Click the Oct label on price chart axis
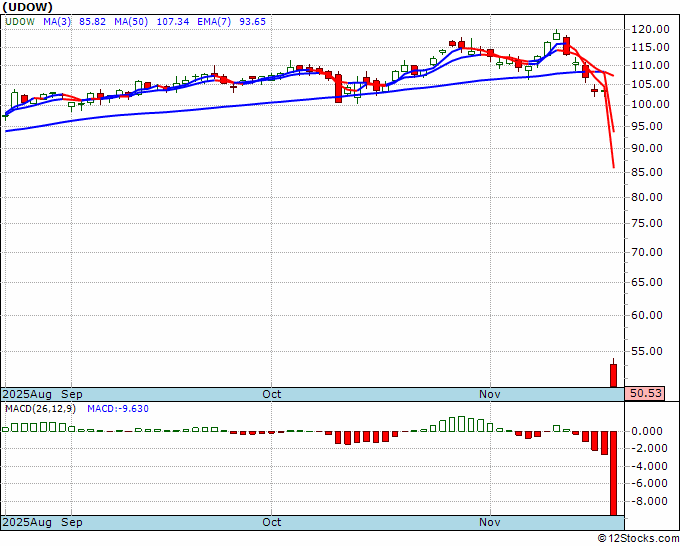 point(272,394)
